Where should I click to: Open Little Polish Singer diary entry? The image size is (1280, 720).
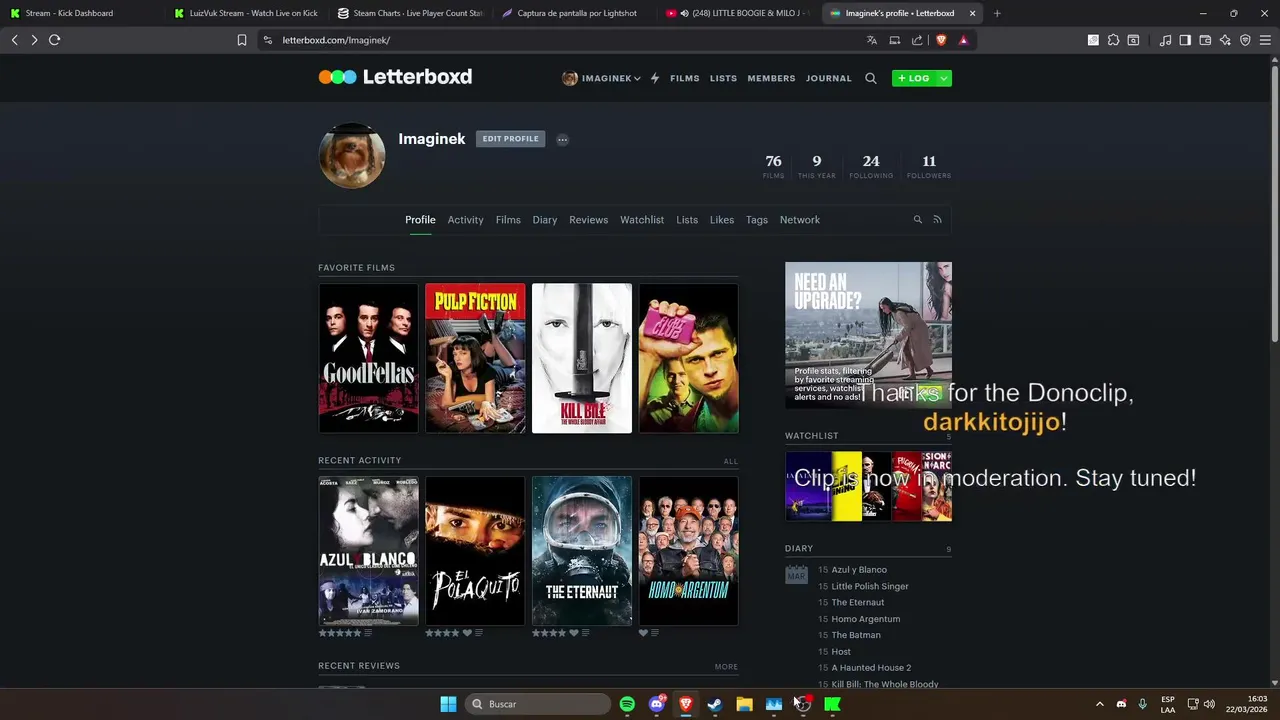tap(870, 586)
